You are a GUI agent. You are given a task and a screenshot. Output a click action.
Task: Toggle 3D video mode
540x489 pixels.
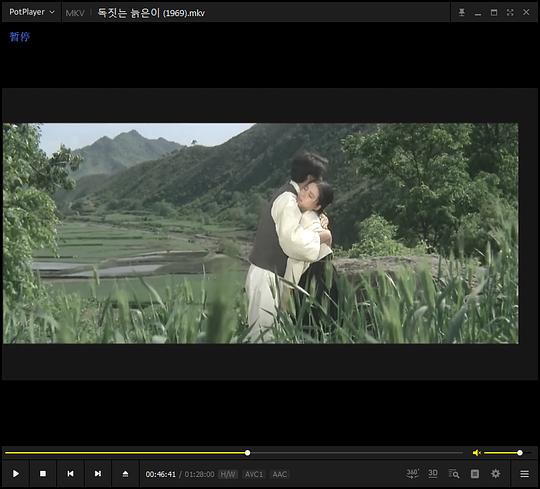point(433,474)
